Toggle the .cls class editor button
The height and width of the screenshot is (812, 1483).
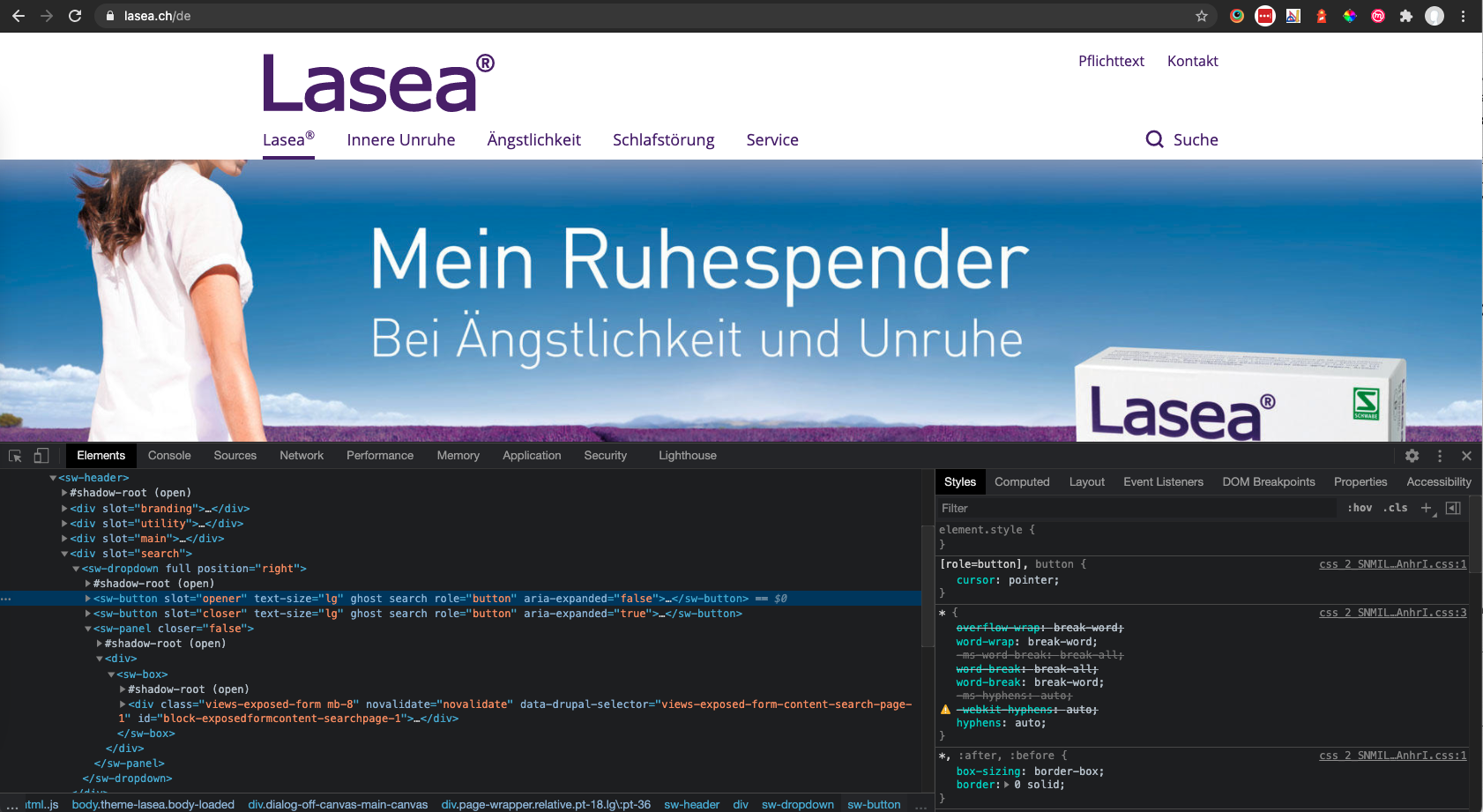click(1395, 508)
